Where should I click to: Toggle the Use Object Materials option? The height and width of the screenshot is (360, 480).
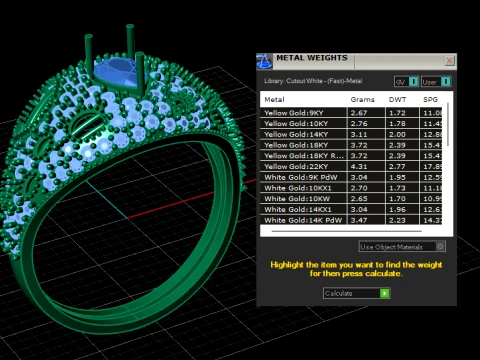click(402, 247)
